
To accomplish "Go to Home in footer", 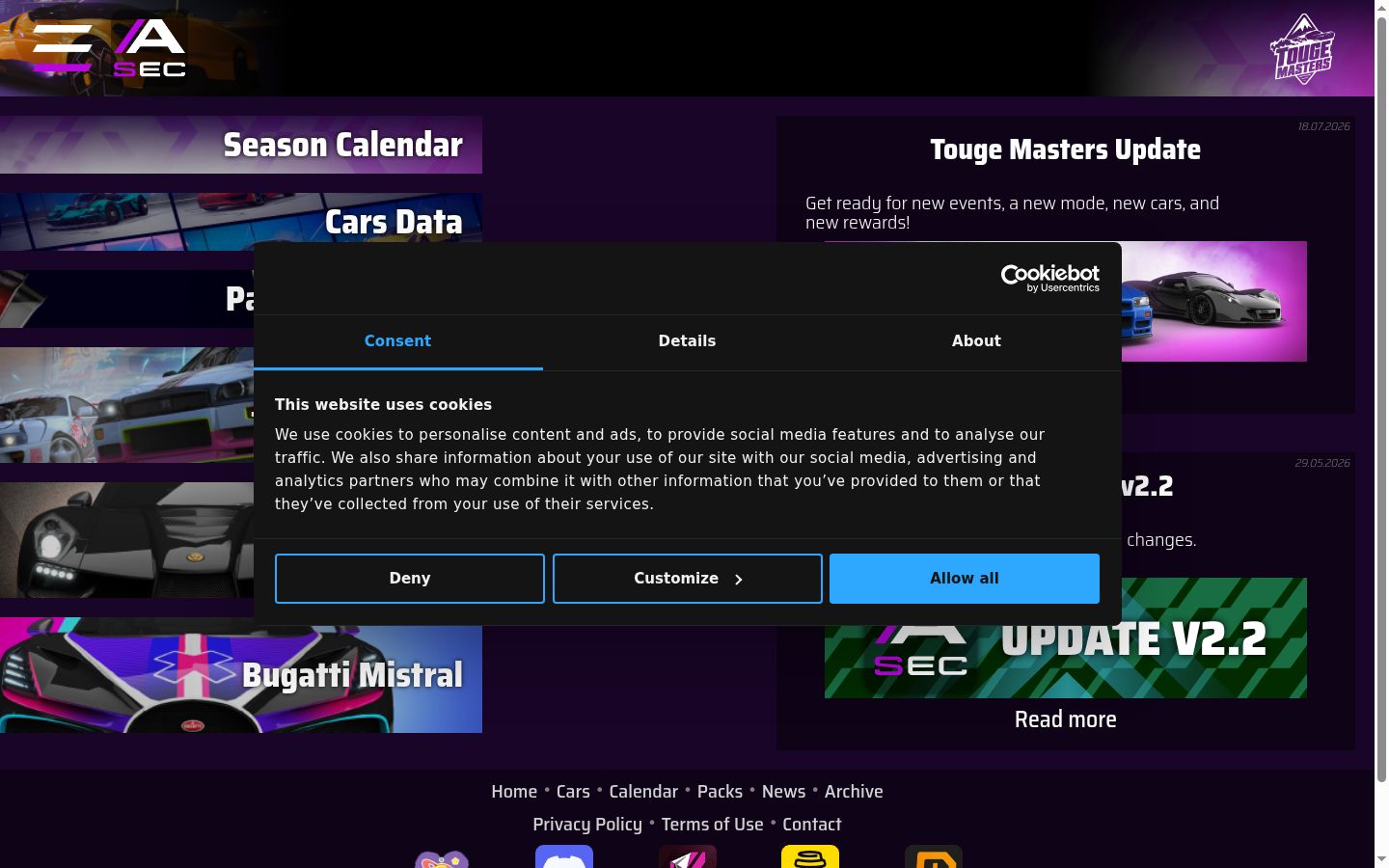I will (x=514, y=792).
